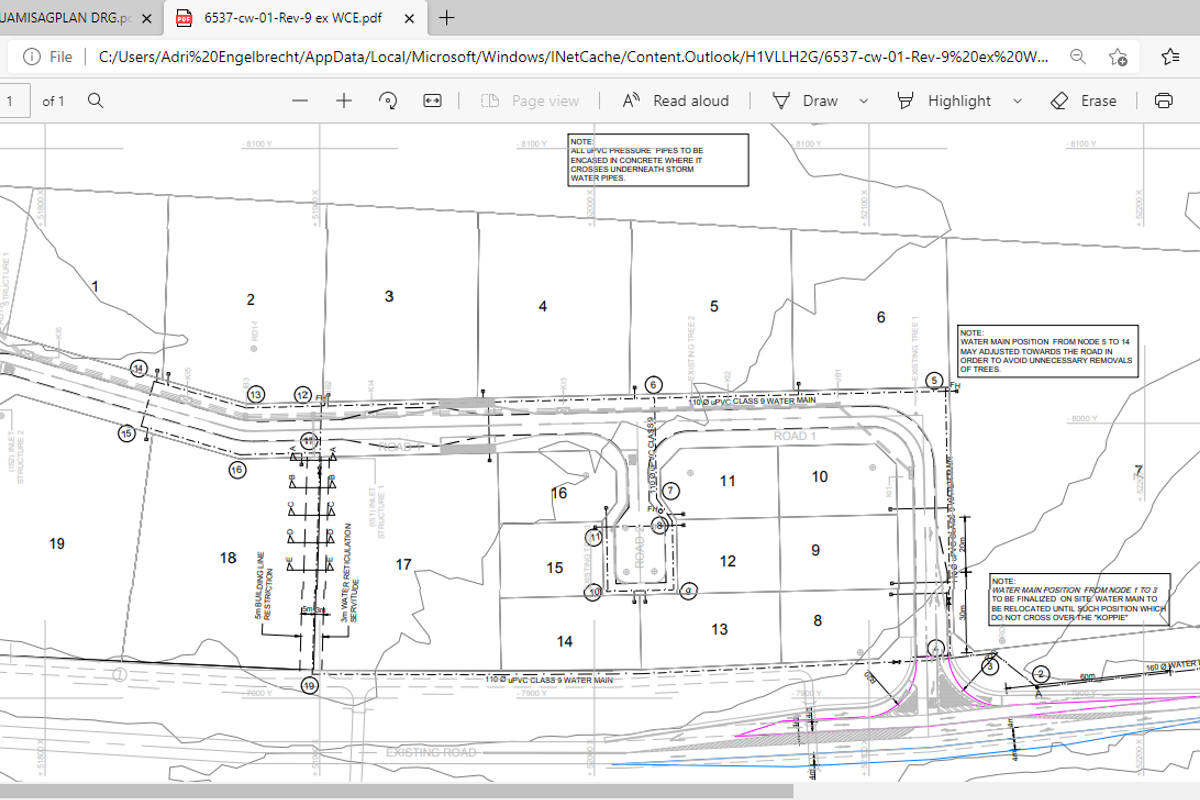This screenshot has width=1200, height=800.
Task: Search the PDF with the find icon
Action: coord(96,101)
